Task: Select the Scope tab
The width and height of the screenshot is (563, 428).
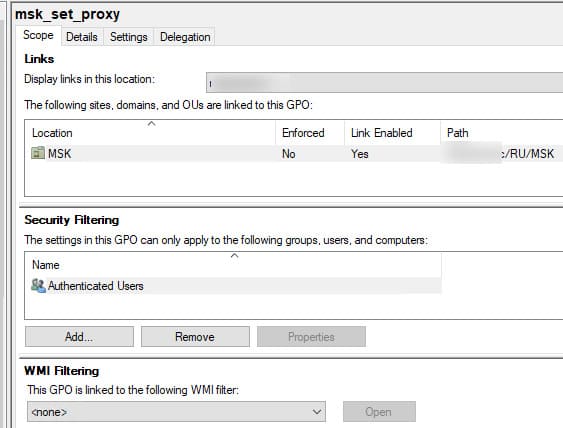Action: point(38,35)
